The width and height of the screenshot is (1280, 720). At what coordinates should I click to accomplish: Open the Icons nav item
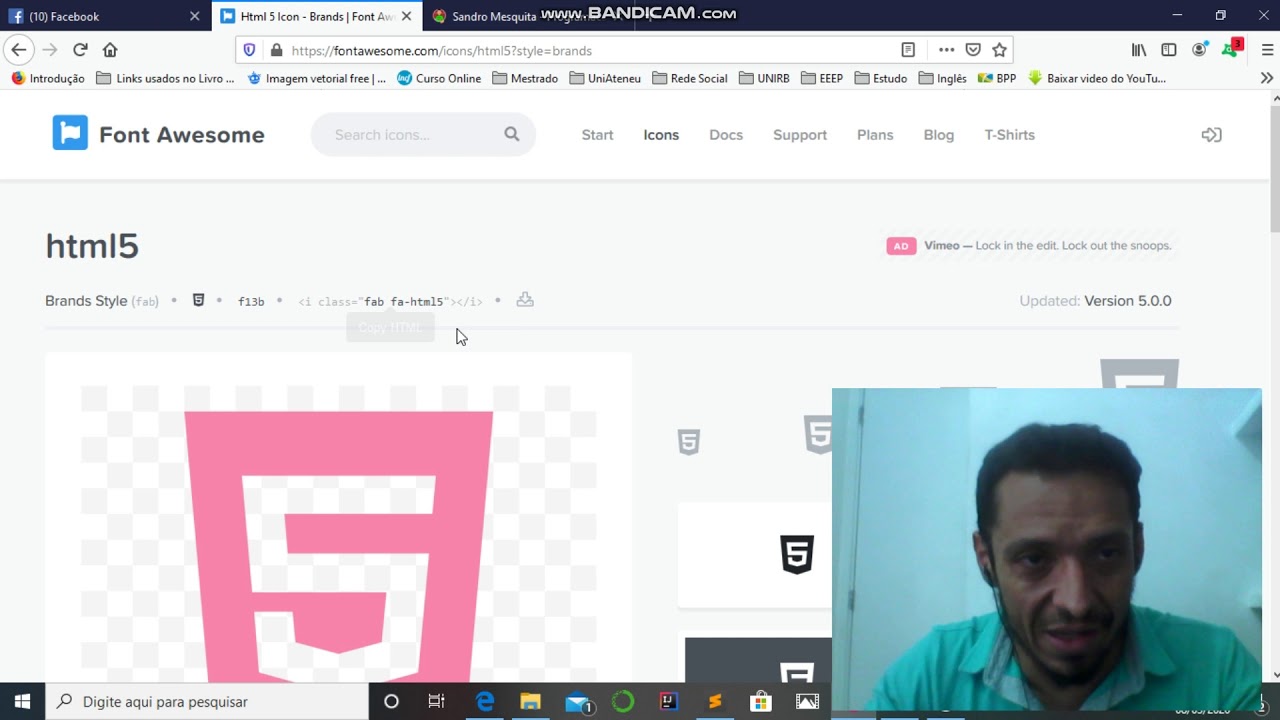[x=661, y=135]
